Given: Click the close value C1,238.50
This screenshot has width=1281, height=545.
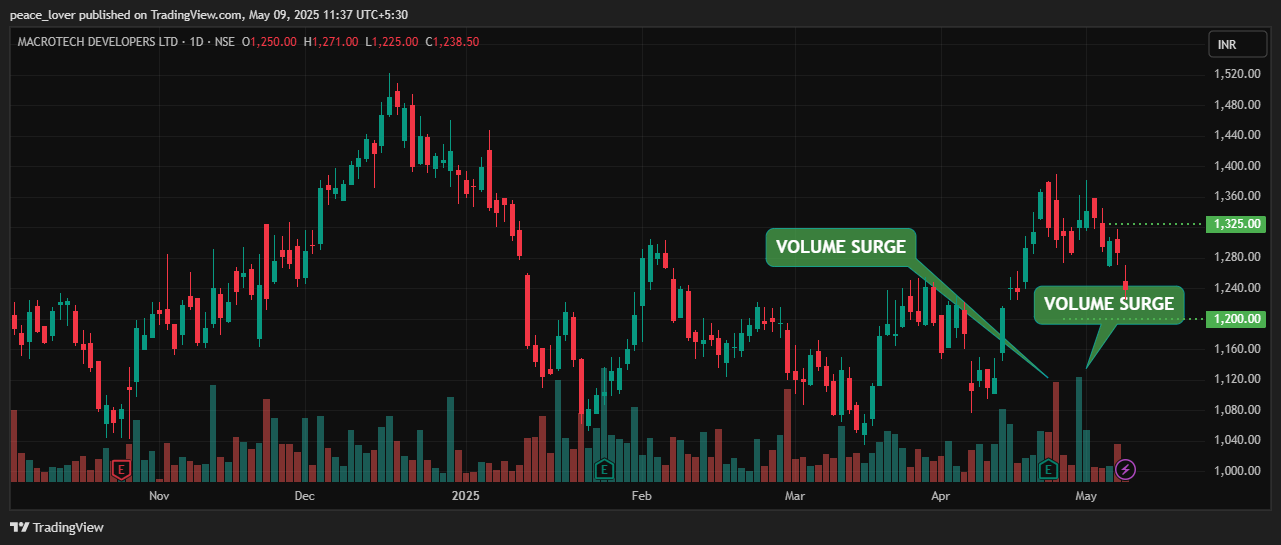Looking at the screenshot, I should pyautogui.click(x=452, y=42).
